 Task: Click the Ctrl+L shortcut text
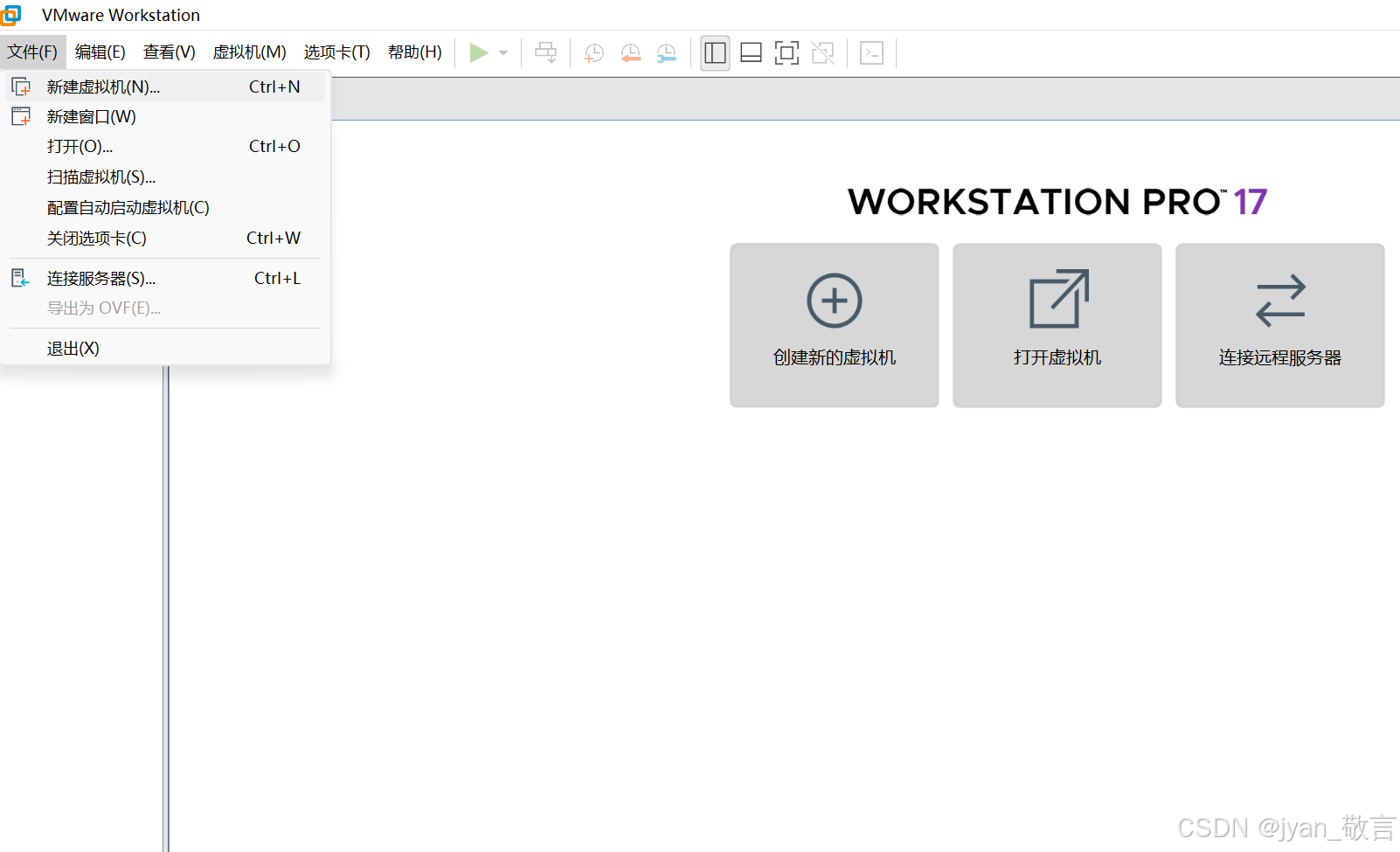tap(277, 278)
